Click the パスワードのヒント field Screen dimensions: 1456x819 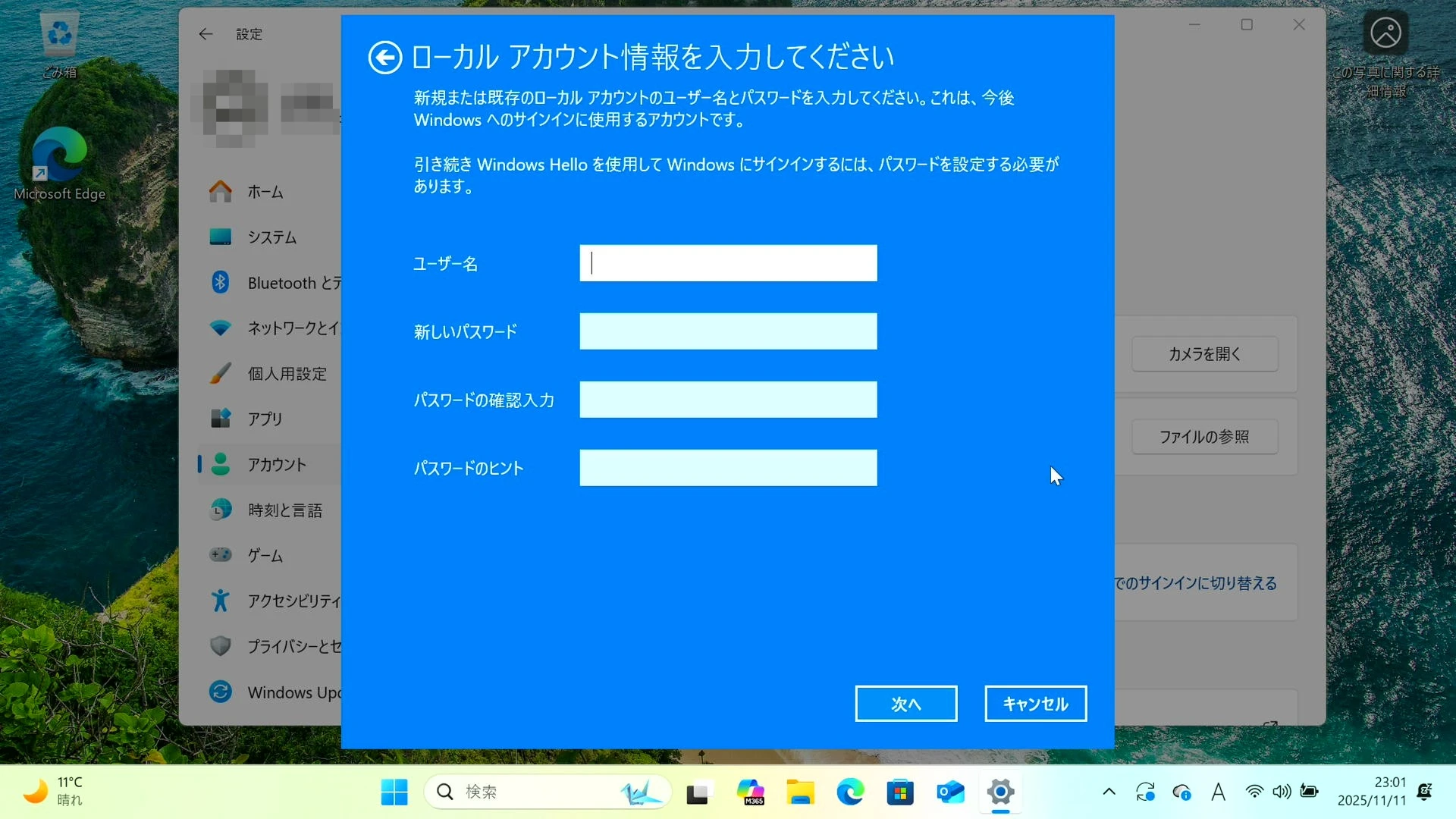point(728,468)
